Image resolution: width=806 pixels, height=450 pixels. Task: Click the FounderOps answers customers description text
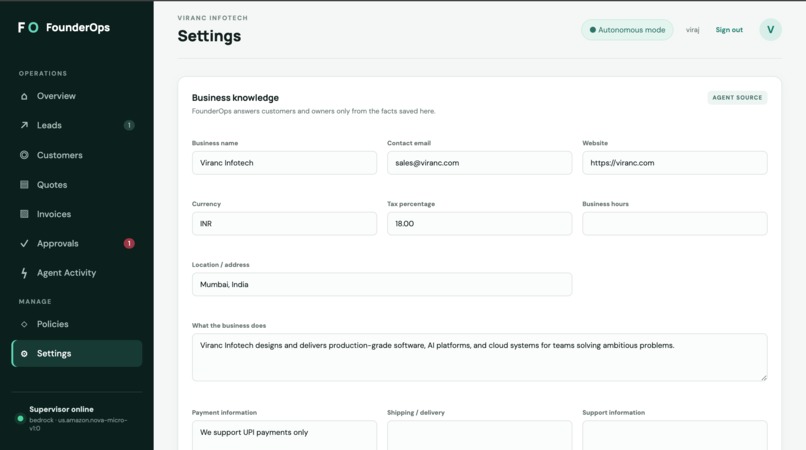[x=314, y=111]
